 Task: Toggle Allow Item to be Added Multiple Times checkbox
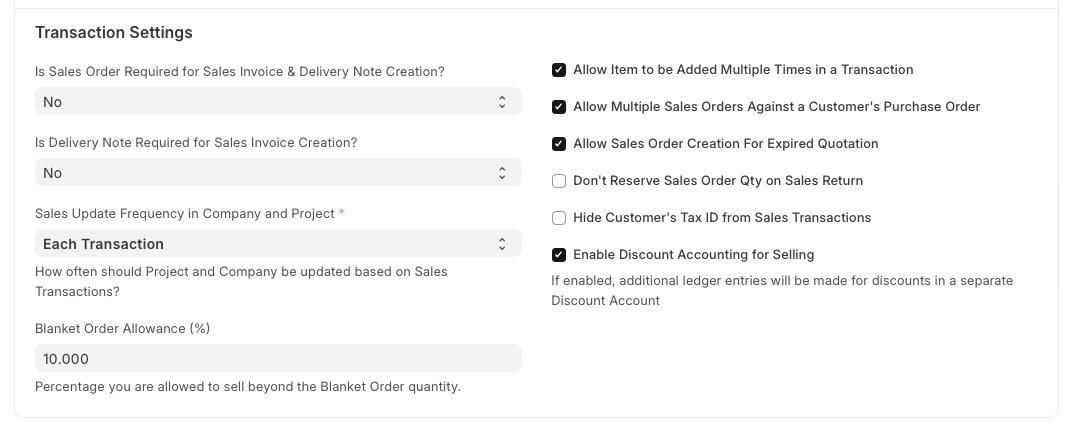559,70
